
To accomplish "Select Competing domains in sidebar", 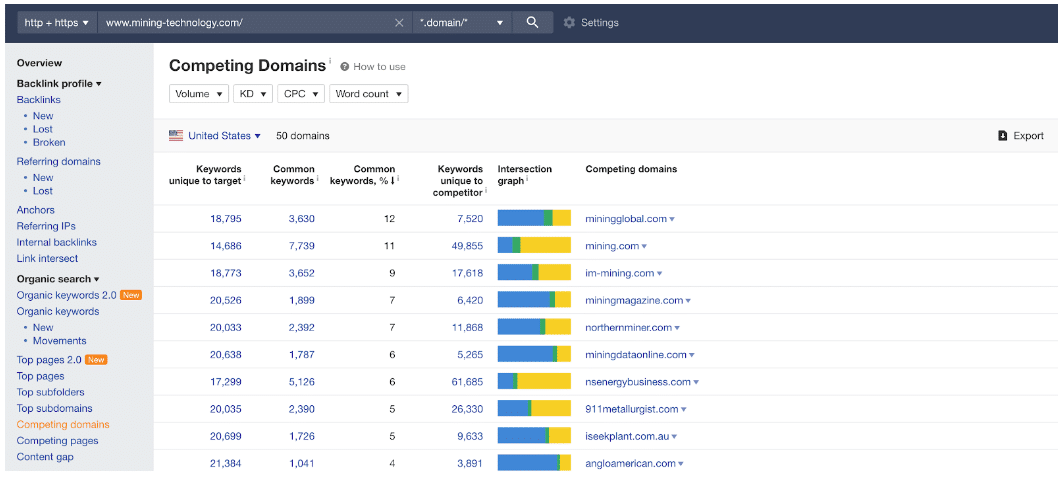I will click(63, 425).
